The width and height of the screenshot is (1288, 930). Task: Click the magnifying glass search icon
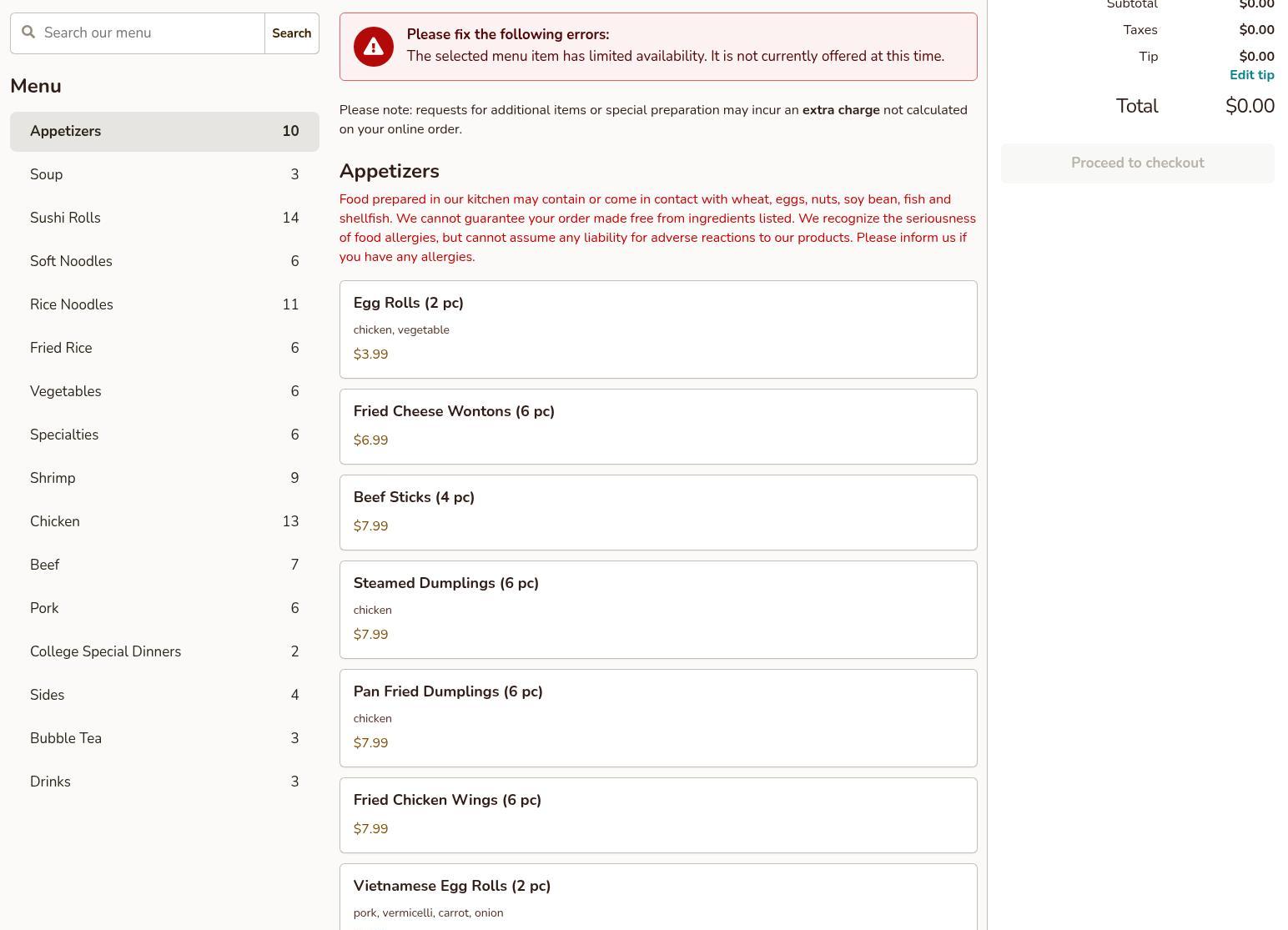pos(28,33)
